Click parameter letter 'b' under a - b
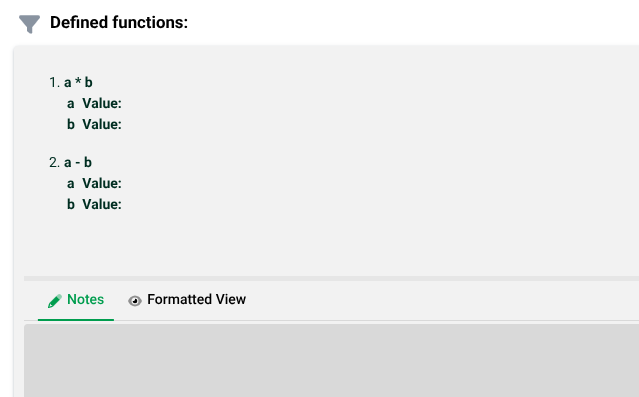The height and width of the screenshot is (397, 639). (x=71, y=204)
